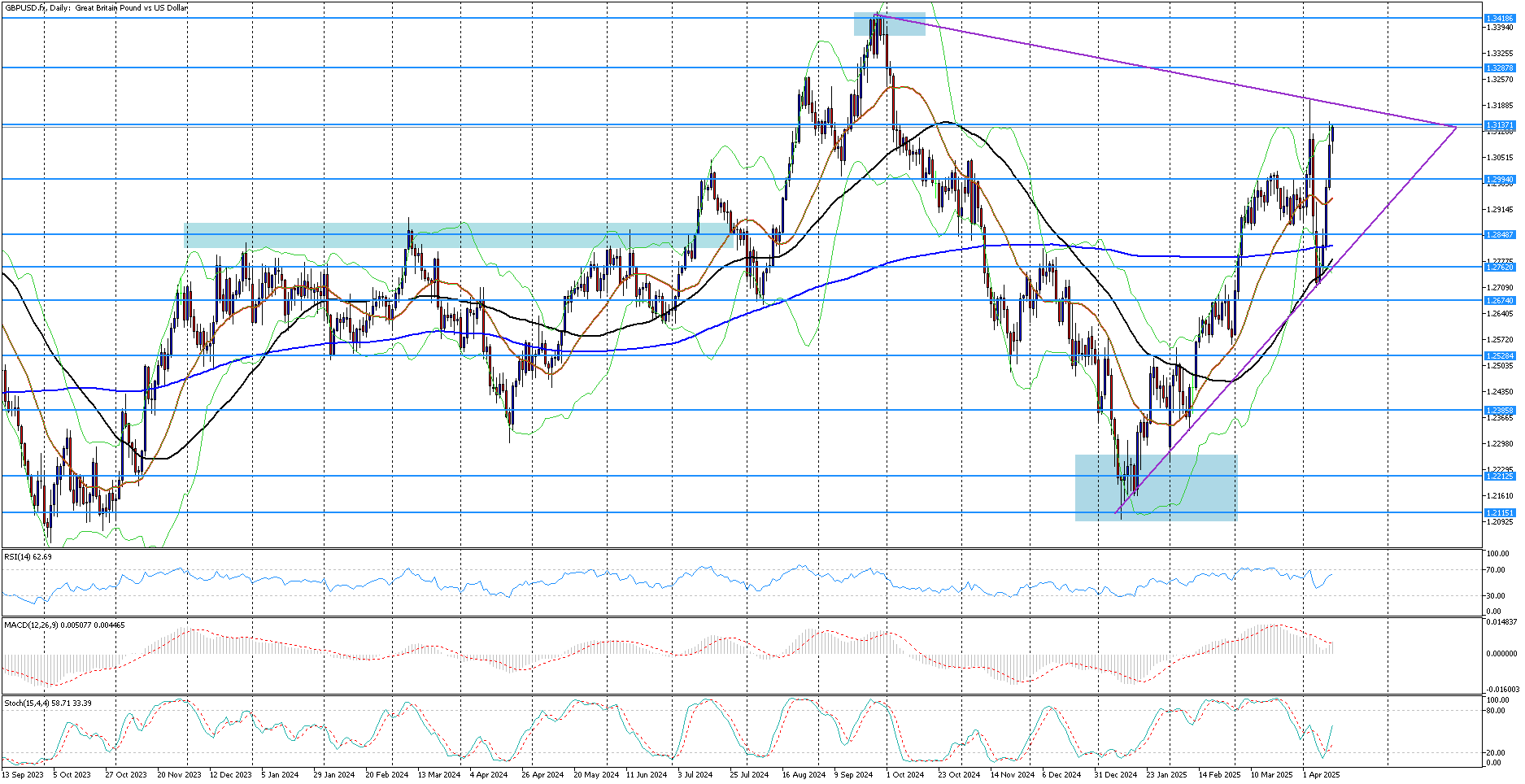Image resolution: width=1525 pixels, height=784 pixels.
Task: Click the GBPUSD Daily chart title text
Action: (96, 8)
